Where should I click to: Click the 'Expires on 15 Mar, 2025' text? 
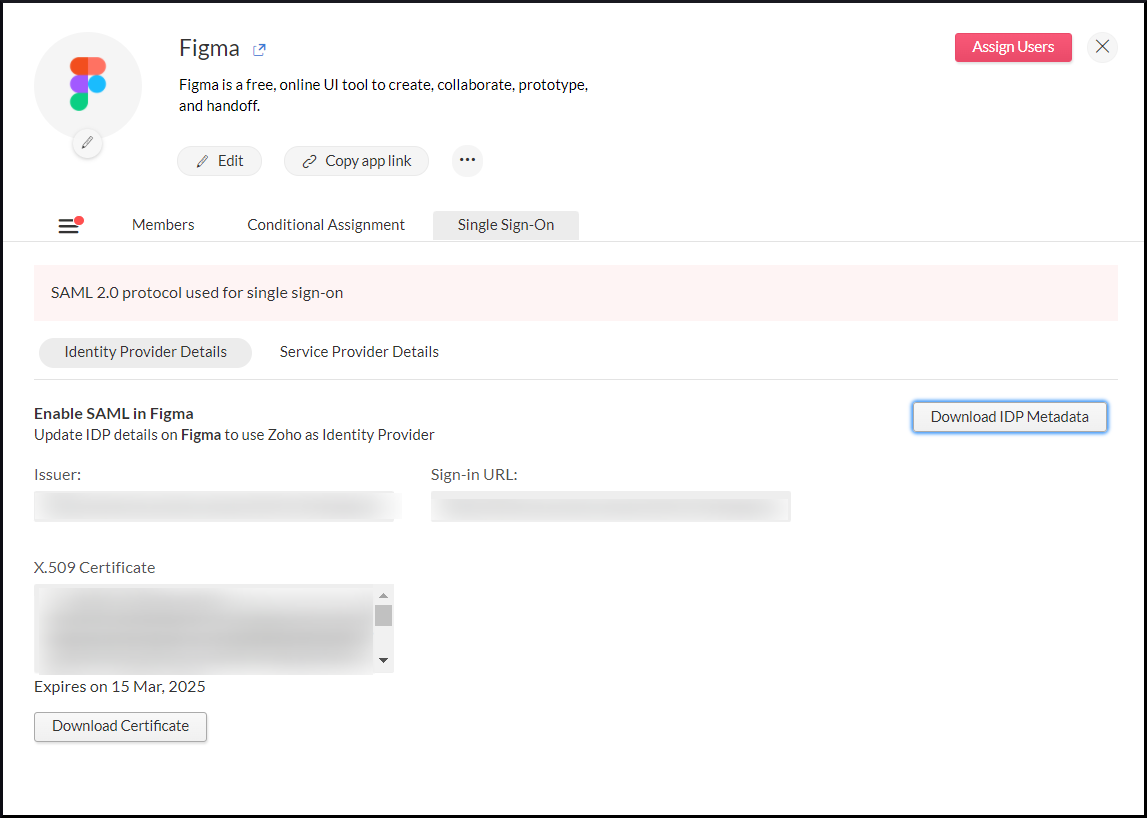pyautogui.click(x=120, y=686)
